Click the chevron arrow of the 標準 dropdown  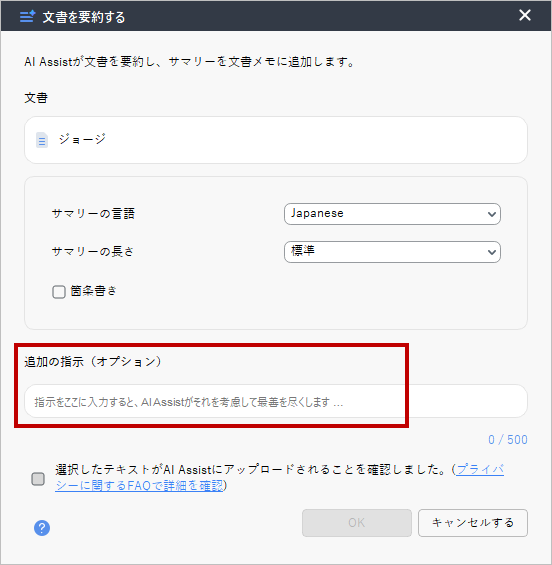click(491, 252)
